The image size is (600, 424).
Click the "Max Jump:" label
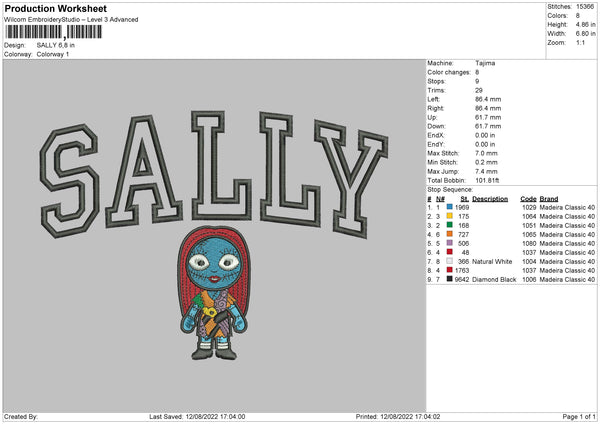pos(443,171)
